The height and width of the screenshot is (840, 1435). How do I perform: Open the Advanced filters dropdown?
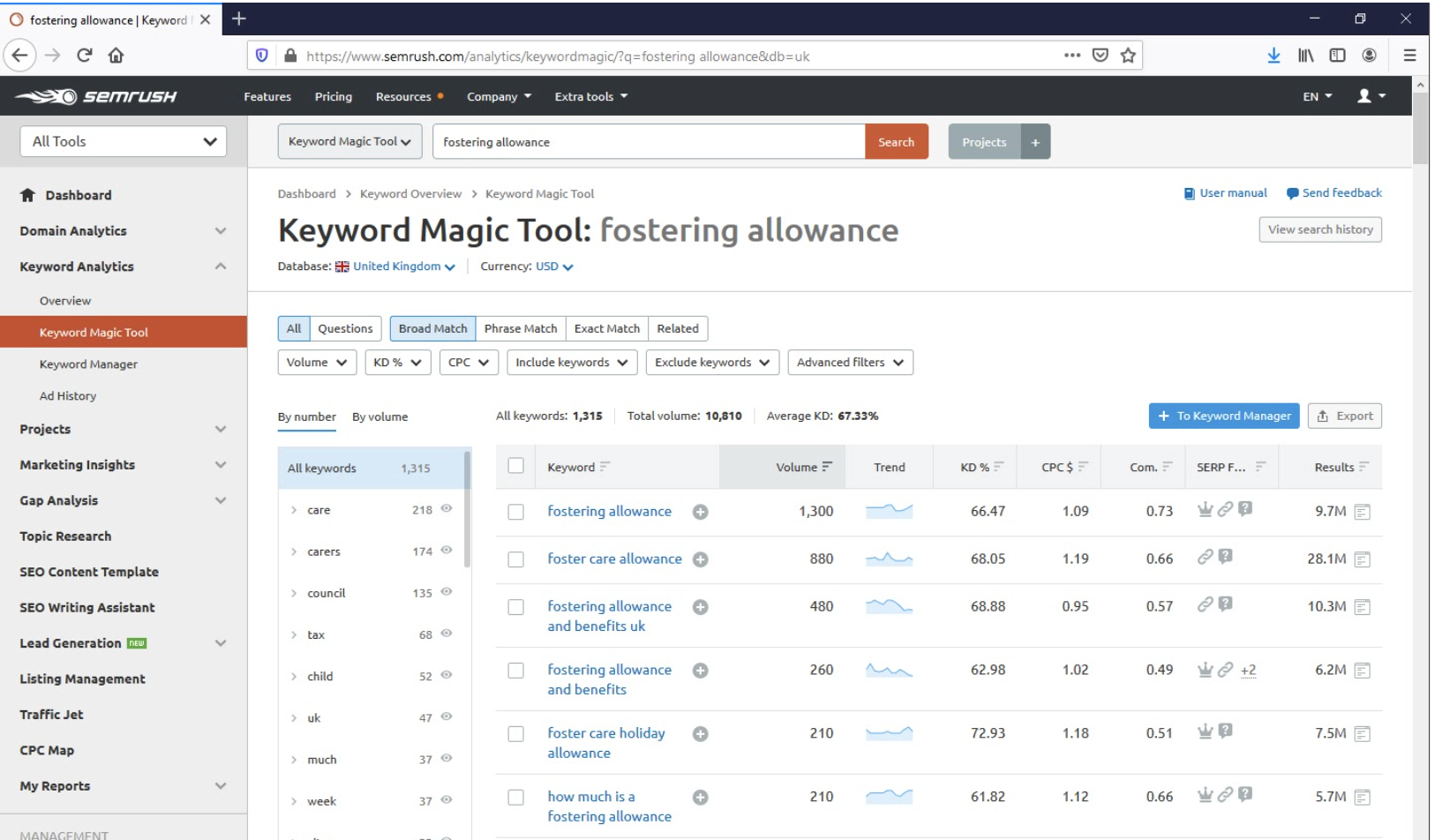click(850, 363)
